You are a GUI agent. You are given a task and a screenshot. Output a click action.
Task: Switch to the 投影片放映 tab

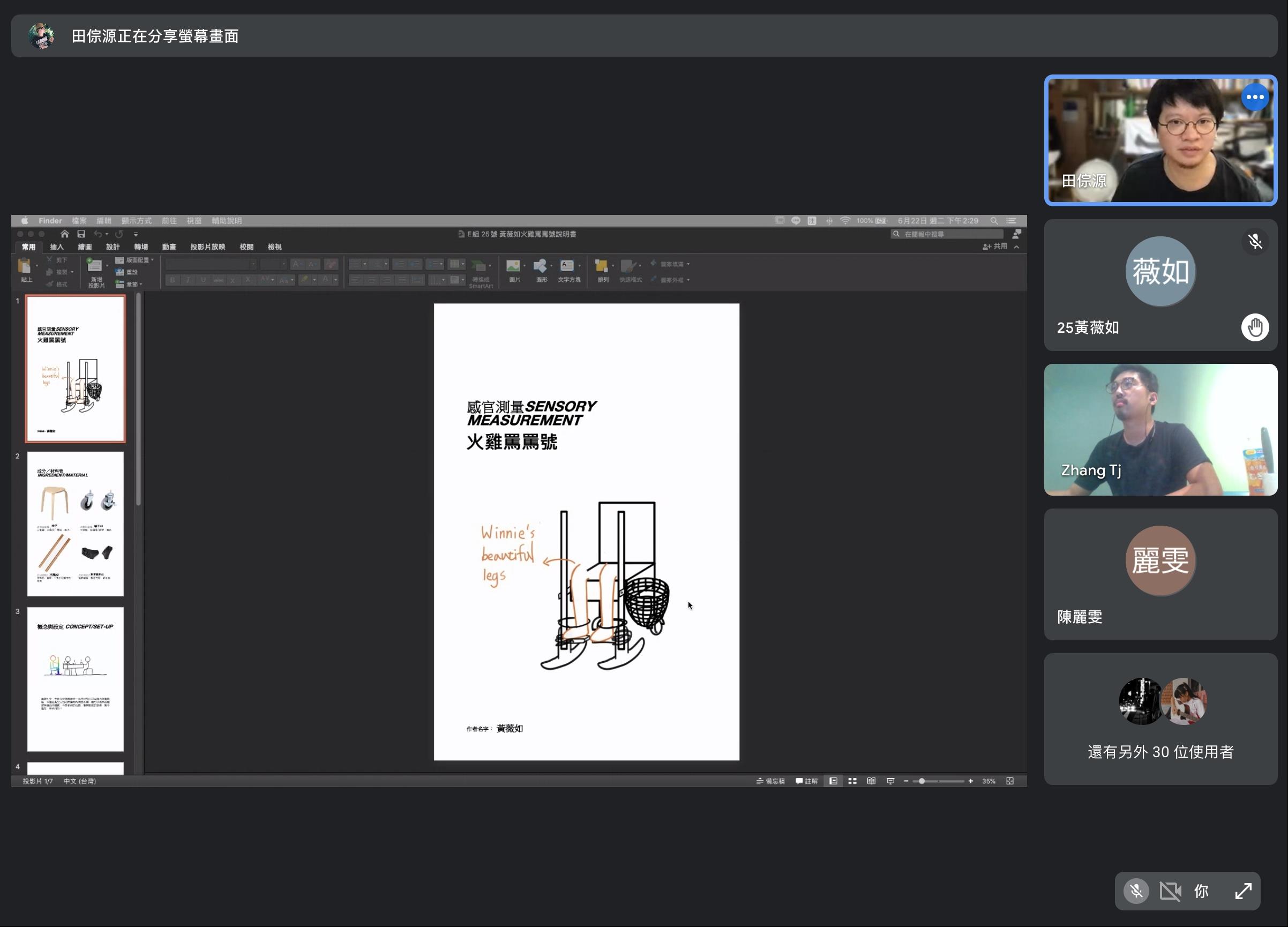[207, 247]
